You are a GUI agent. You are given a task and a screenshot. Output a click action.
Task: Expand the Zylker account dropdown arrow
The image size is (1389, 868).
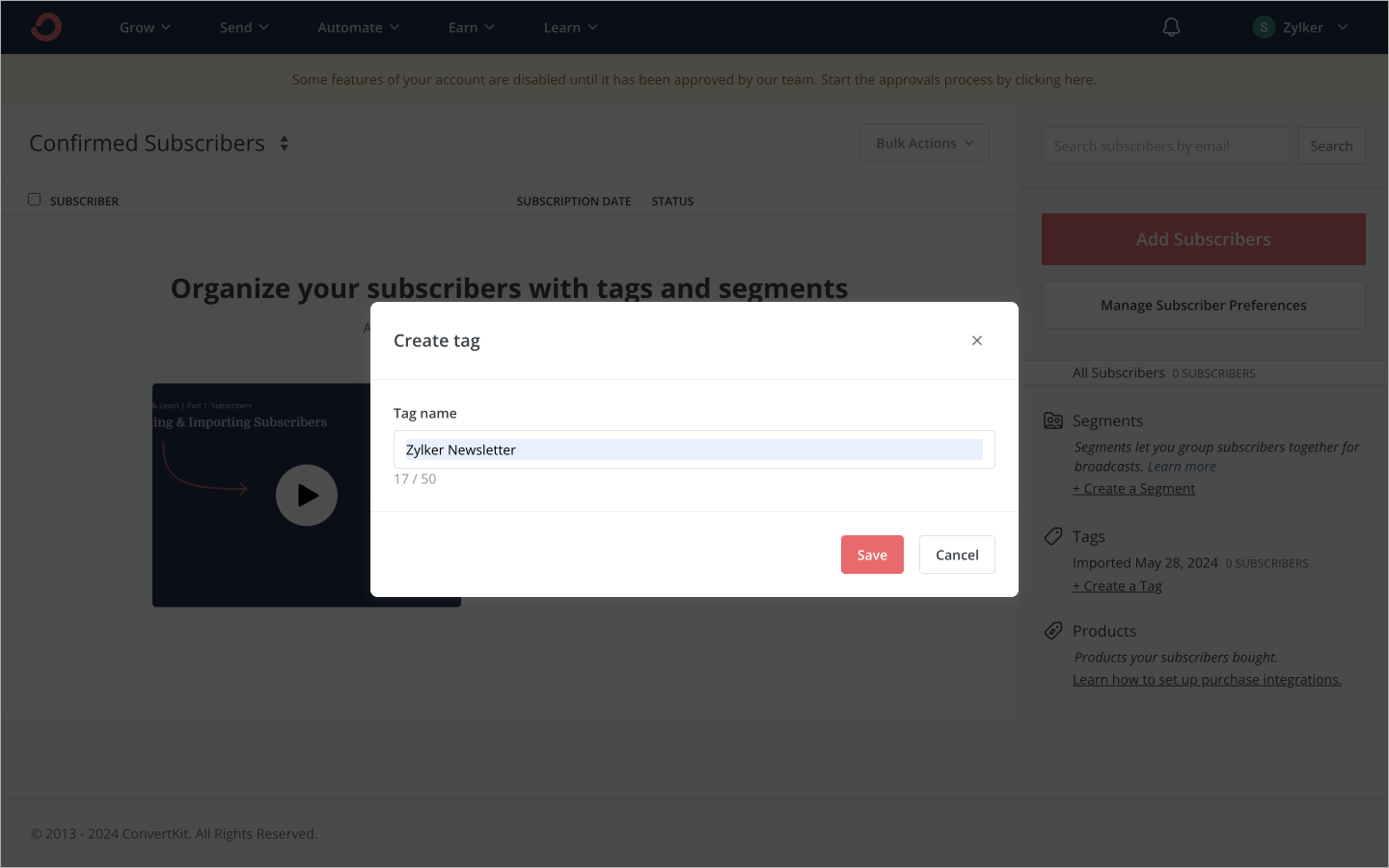[x=1343, y=27]
